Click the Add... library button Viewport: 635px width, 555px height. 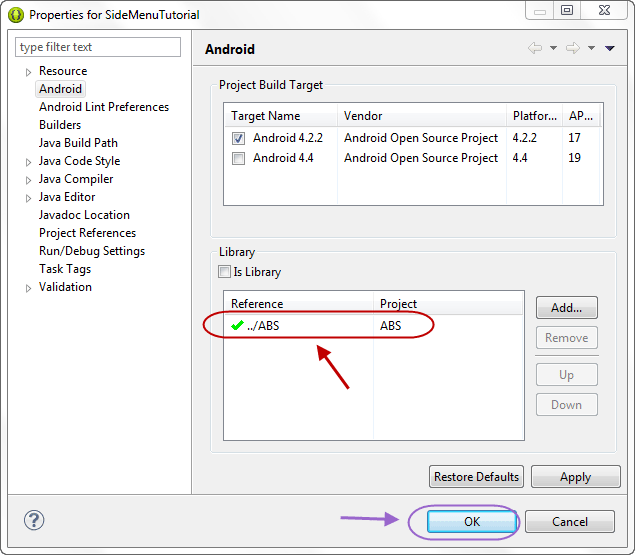coord(567,307)
